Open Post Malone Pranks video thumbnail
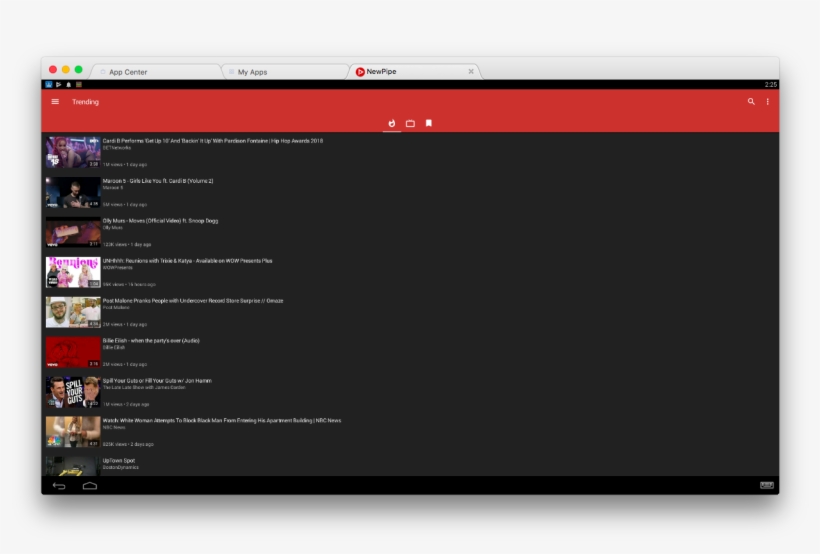The height and width of the screenshot is (554, 820). [73, 312]
